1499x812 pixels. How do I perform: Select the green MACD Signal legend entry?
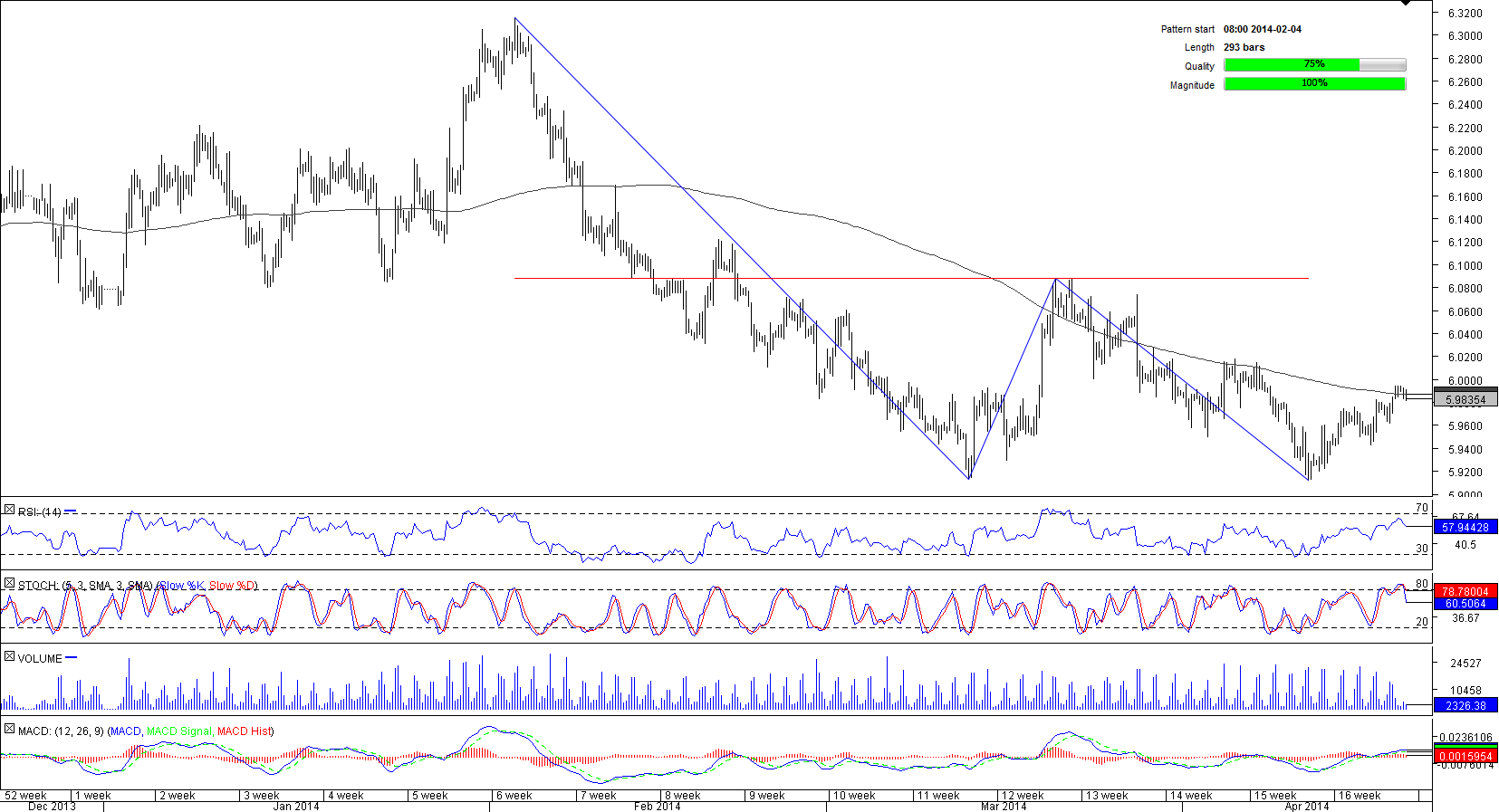(x=179, y=731)
